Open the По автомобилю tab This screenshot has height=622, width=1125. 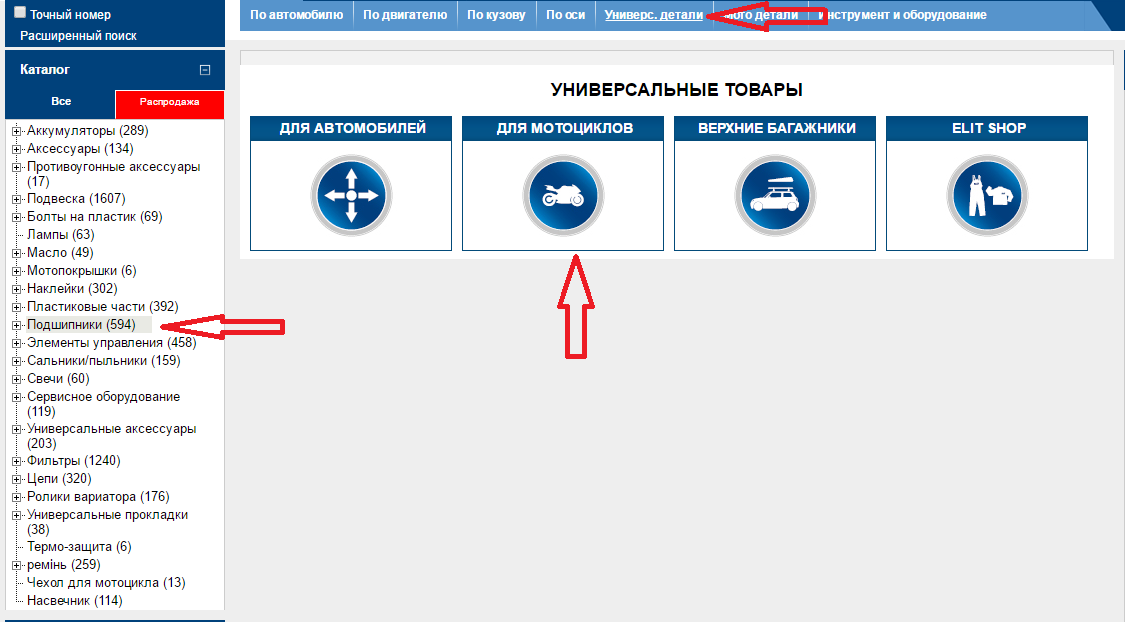pos(296,15)
